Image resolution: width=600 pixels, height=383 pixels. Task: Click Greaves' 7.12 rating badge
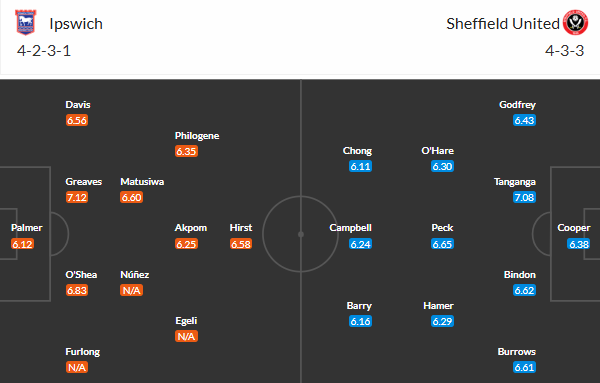77,197
